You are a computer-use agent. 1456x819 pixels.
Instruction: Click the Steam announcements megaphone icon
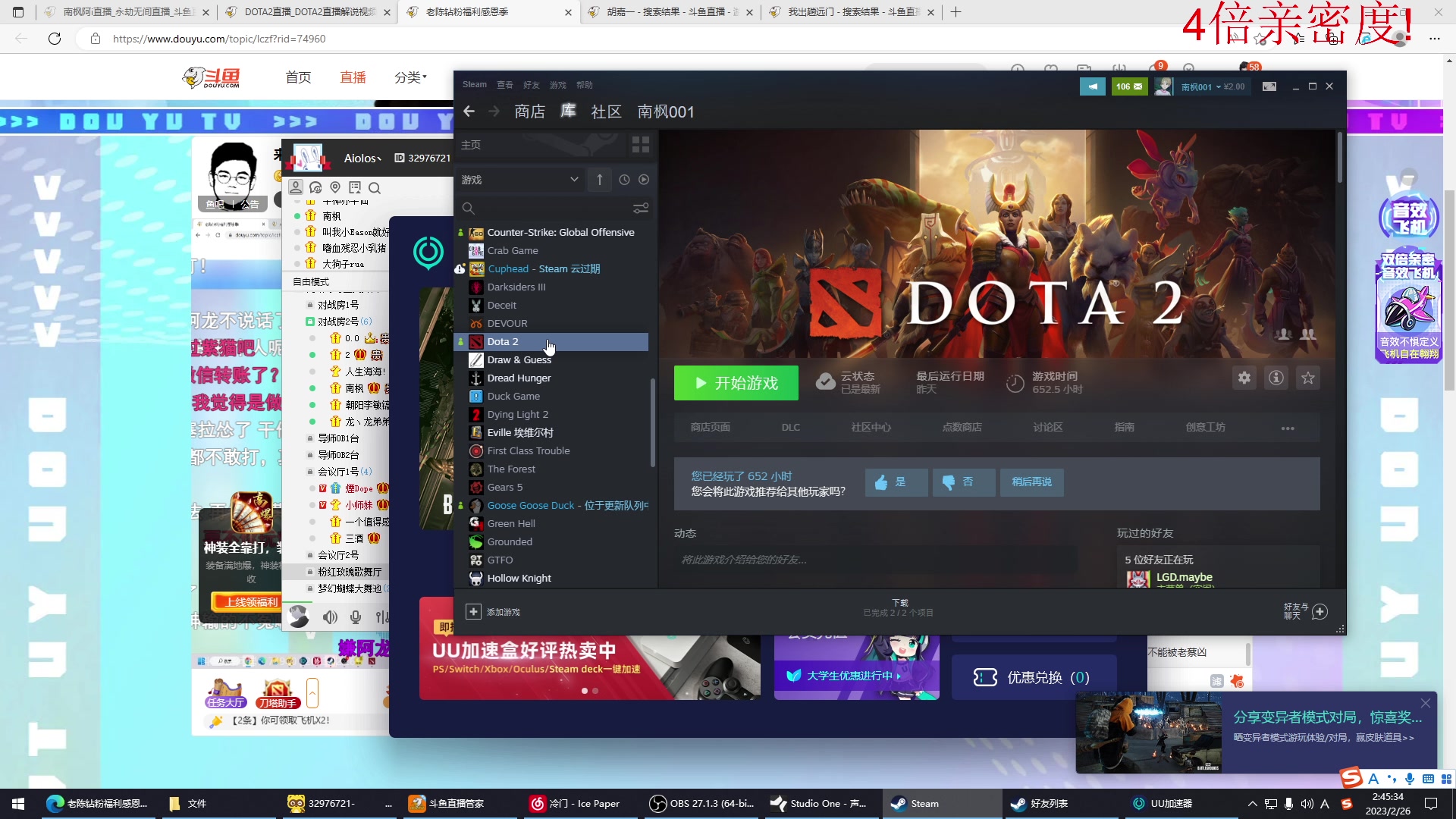click(x=1093, y=86)
